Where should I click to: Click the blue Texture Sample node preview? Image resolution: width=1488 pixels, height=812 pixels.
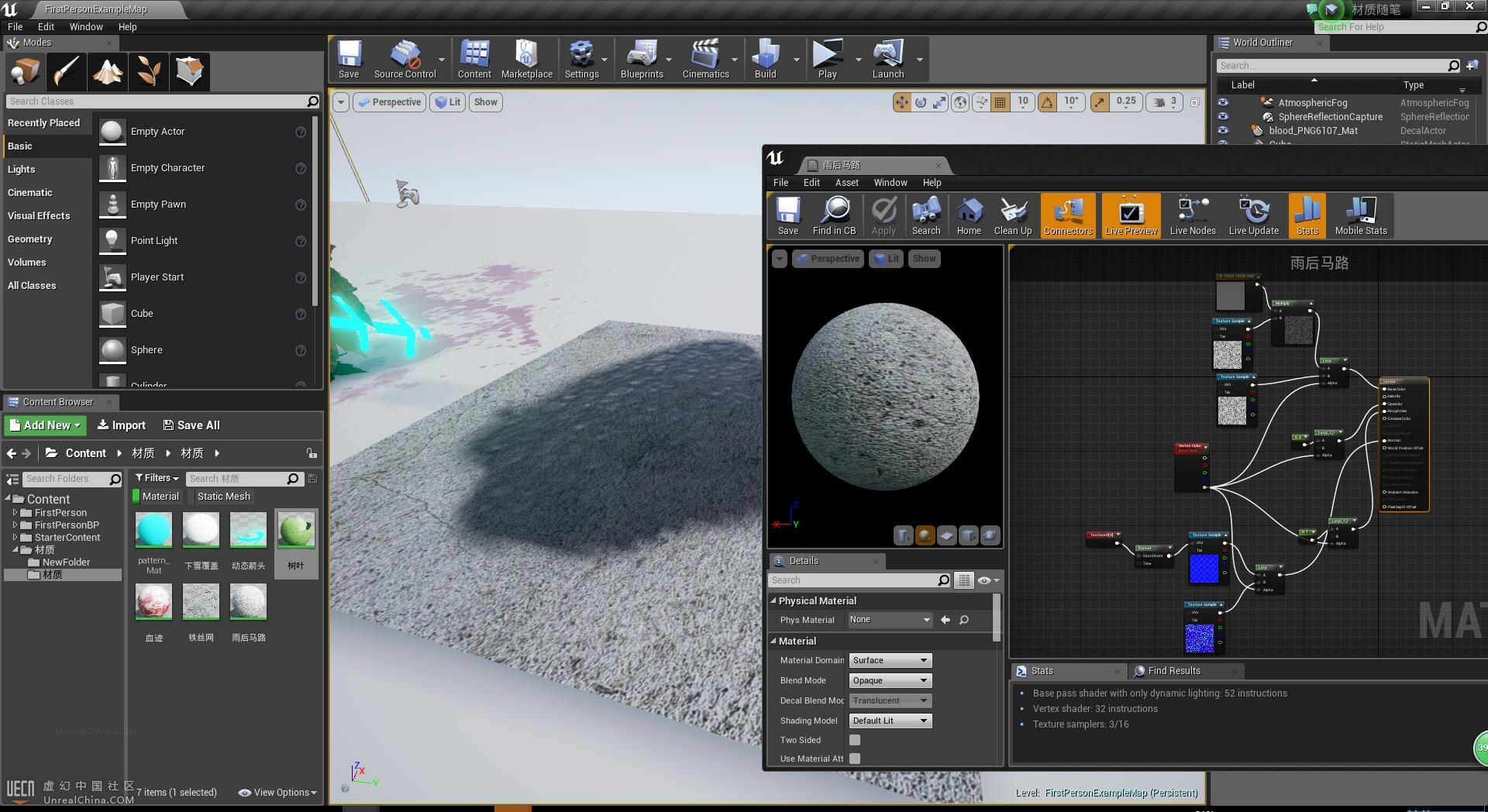(x=1204, y=568)
